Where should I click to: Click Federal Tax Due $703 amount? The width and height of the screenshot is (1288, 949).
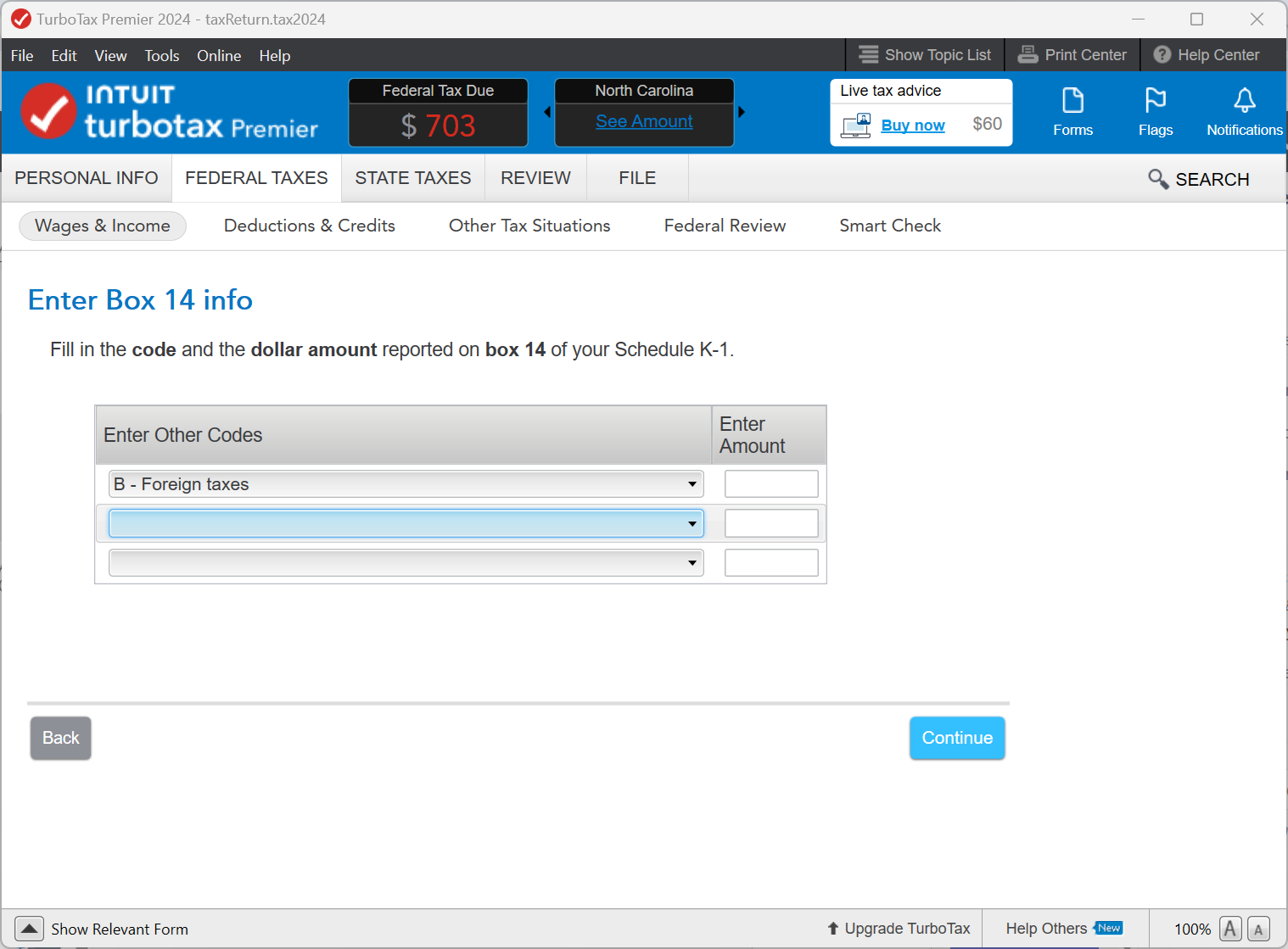[439, 126]
